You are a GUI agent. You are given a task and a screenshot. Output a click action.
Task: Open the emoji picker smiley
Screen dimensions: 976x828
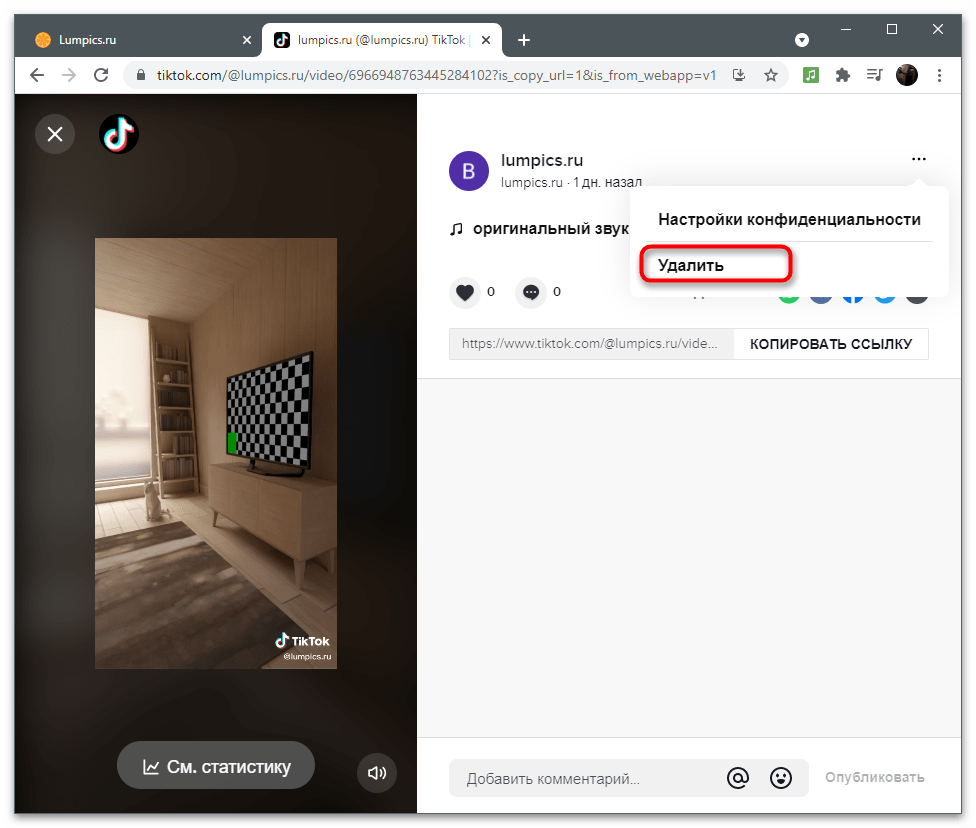[x=781, y=777]
